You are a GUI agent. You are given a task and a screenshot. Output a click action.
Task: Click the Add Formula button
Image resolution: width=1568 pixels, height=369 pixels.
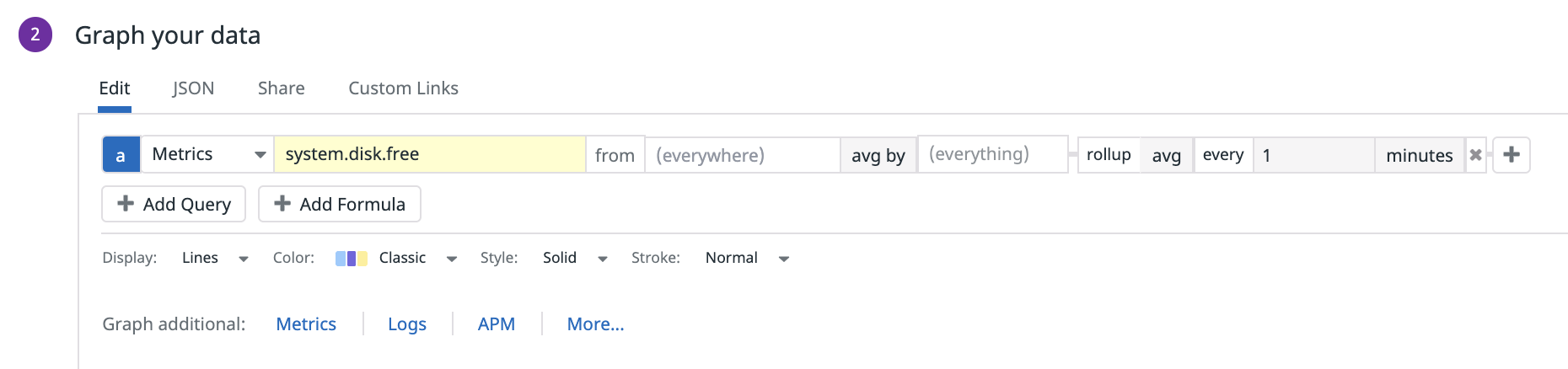coord(340,204)
